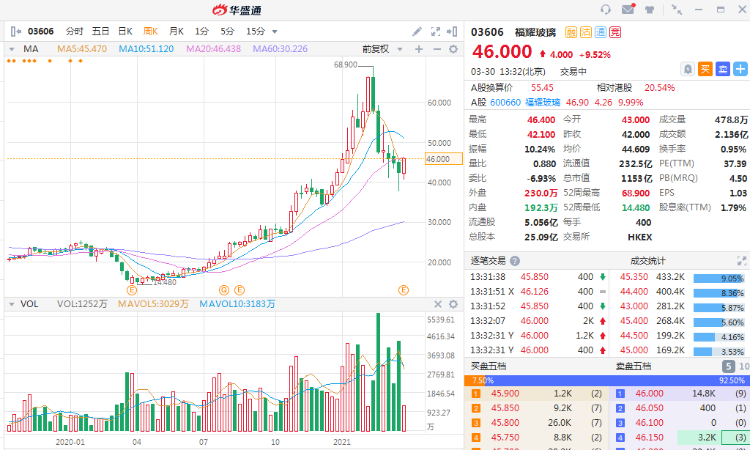Close the VOL indicator panel

pyautogui.click(x=438, y=304)
